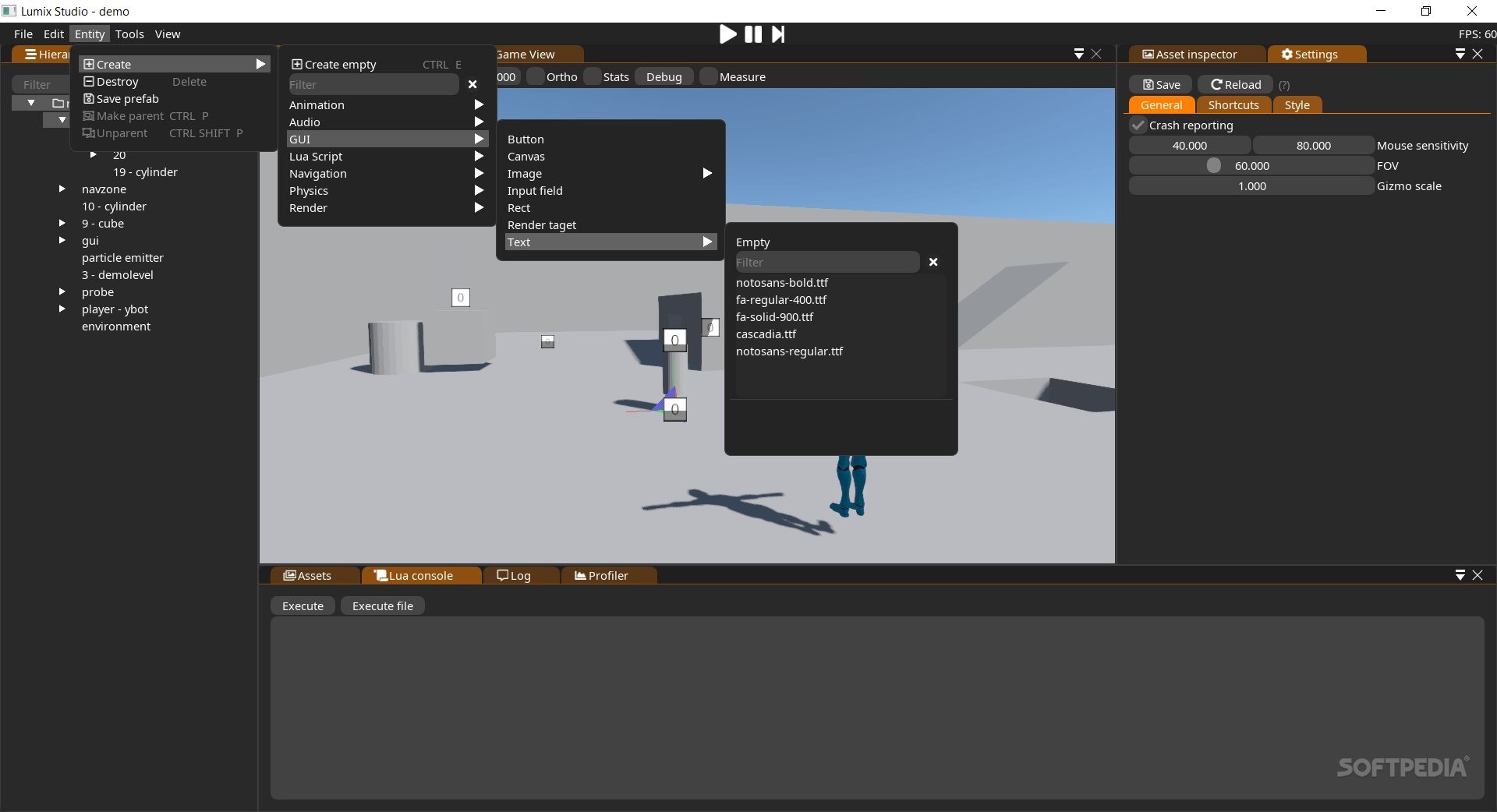Choose Destroy from the Entity menu
This screenshot has width=1497, height=812.
pos(173,81)
